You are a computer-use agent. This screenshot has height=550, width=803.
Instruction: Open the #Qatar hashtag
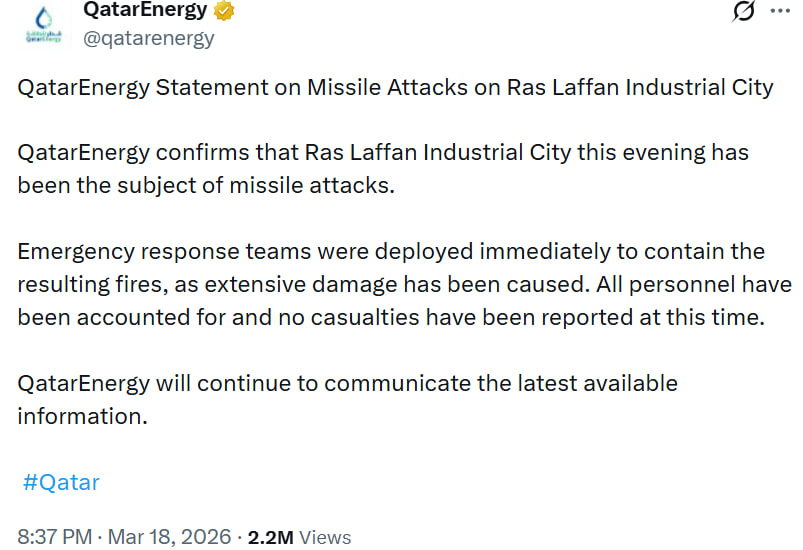click(61, 482)
